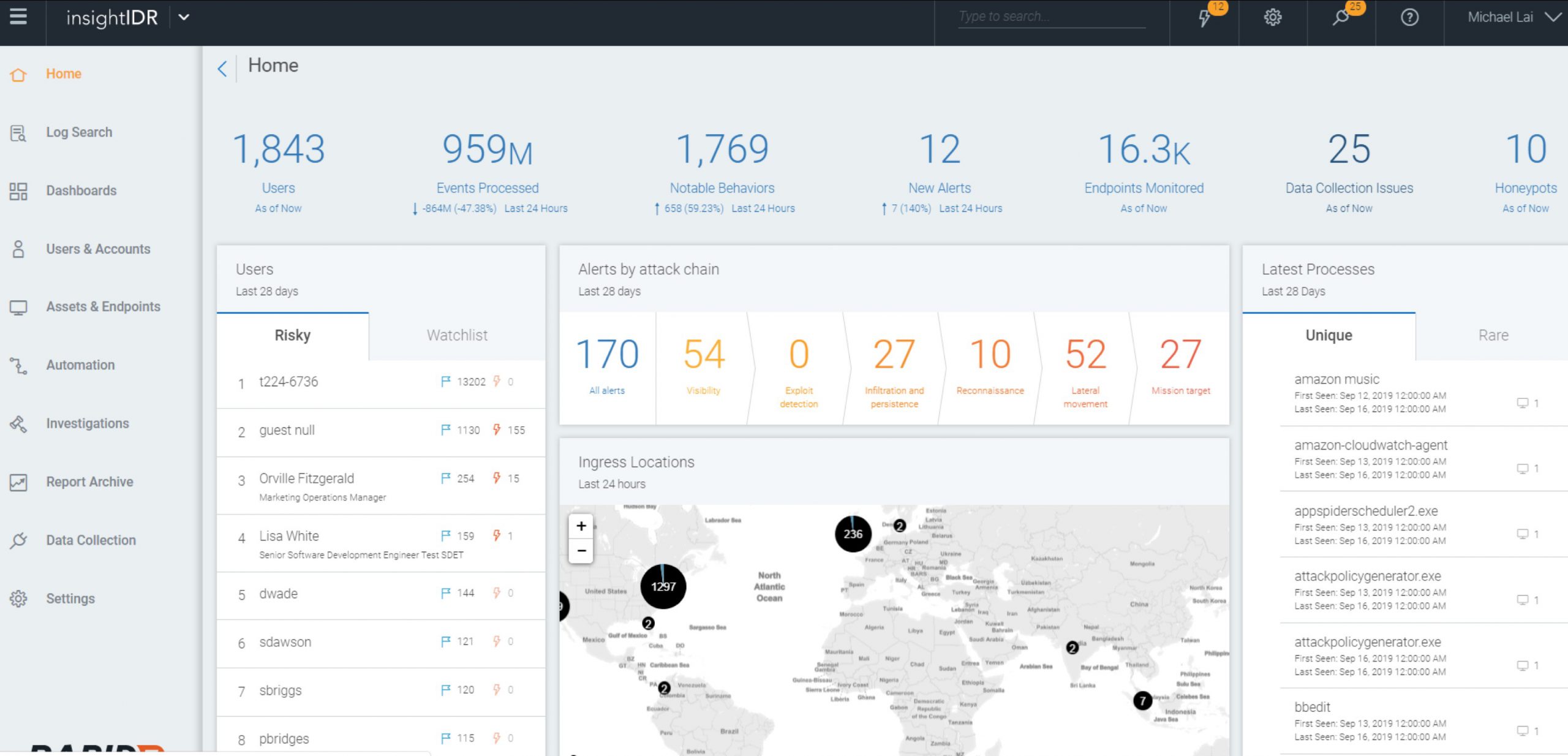The width and height of the screenshot is (1568, 756).
Task: Click the Lateral movement alert count
Action: 1085,354
